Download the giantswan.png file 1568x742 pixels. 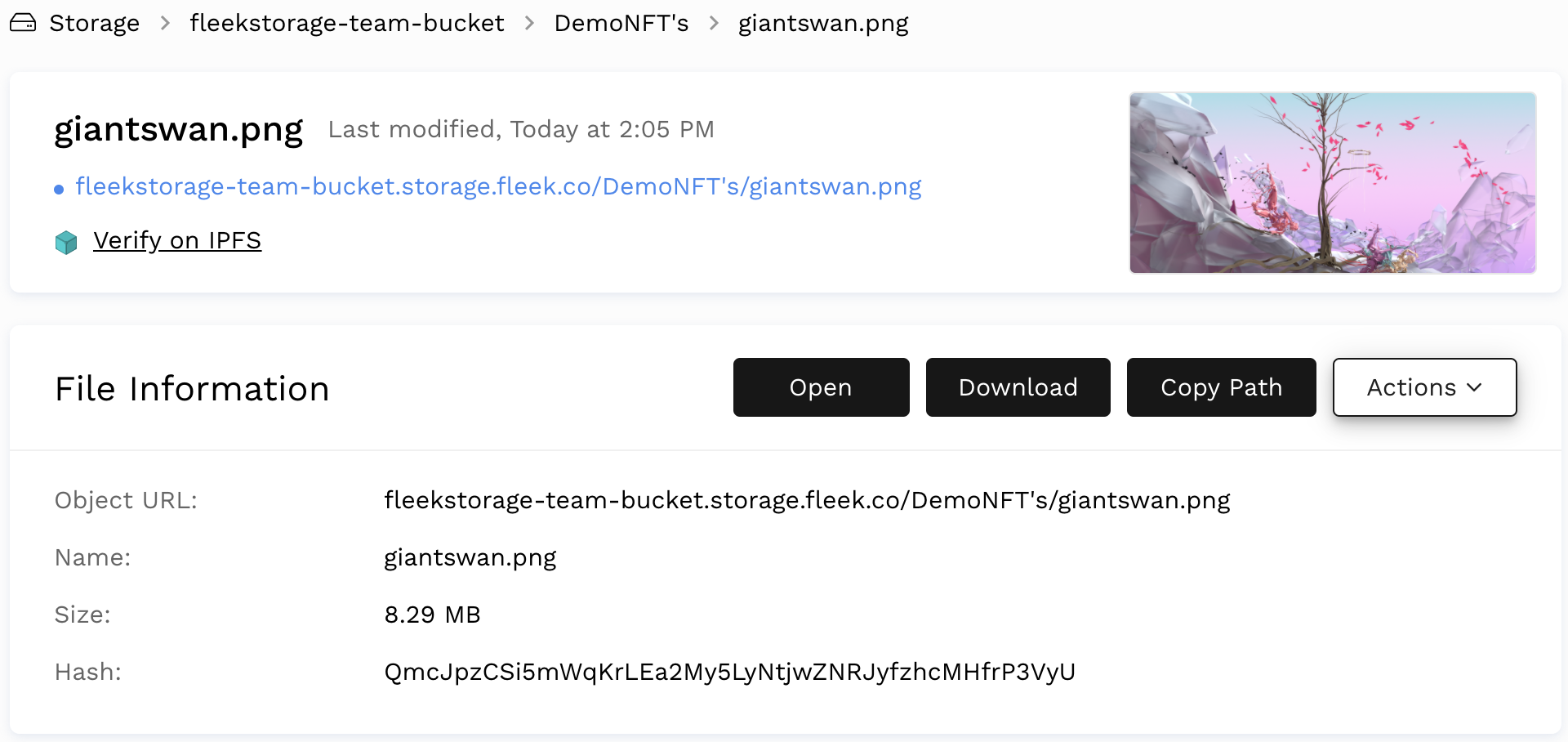[x=1018, y=387]
